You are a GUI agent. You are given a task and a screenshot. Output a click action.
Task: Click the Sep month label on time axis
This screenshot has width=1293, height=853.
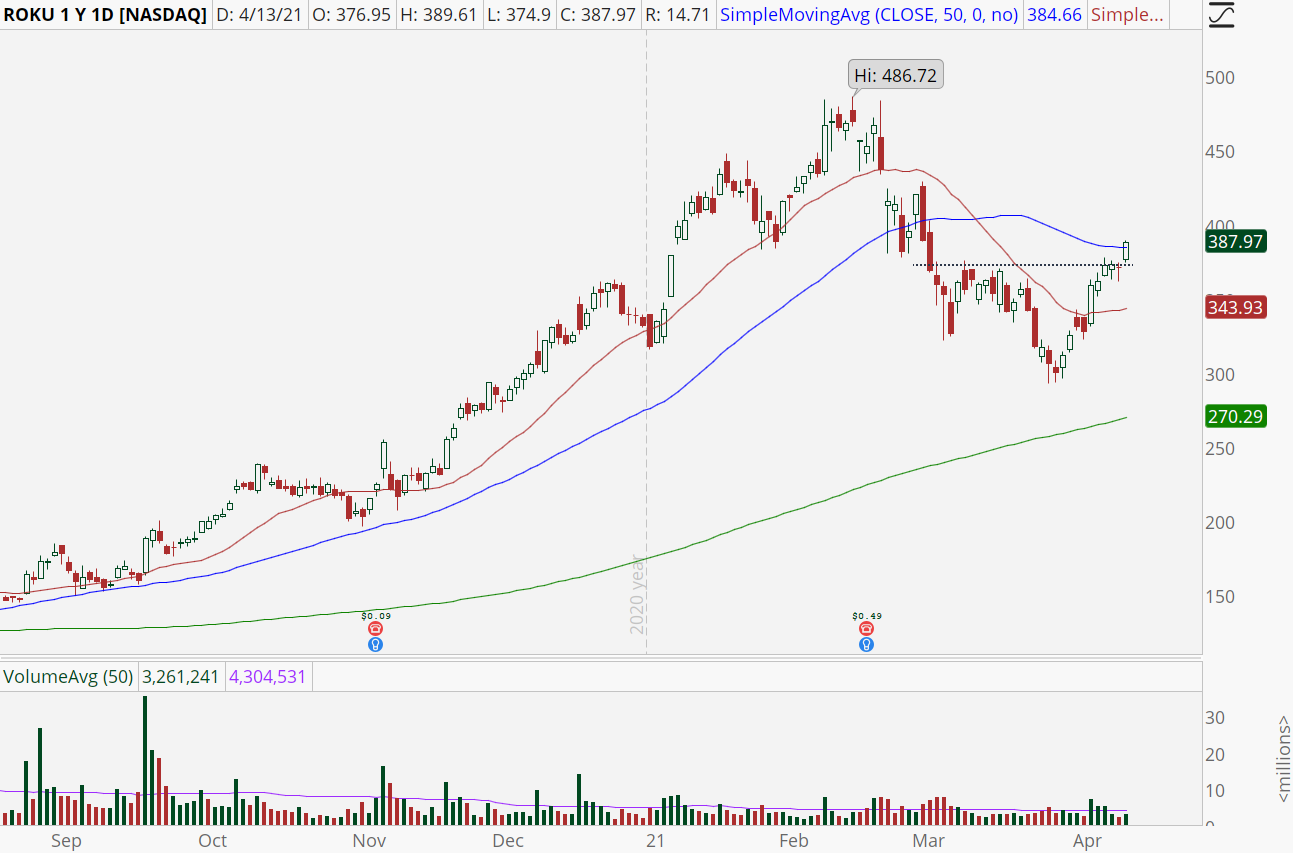[x=66, y=841]
